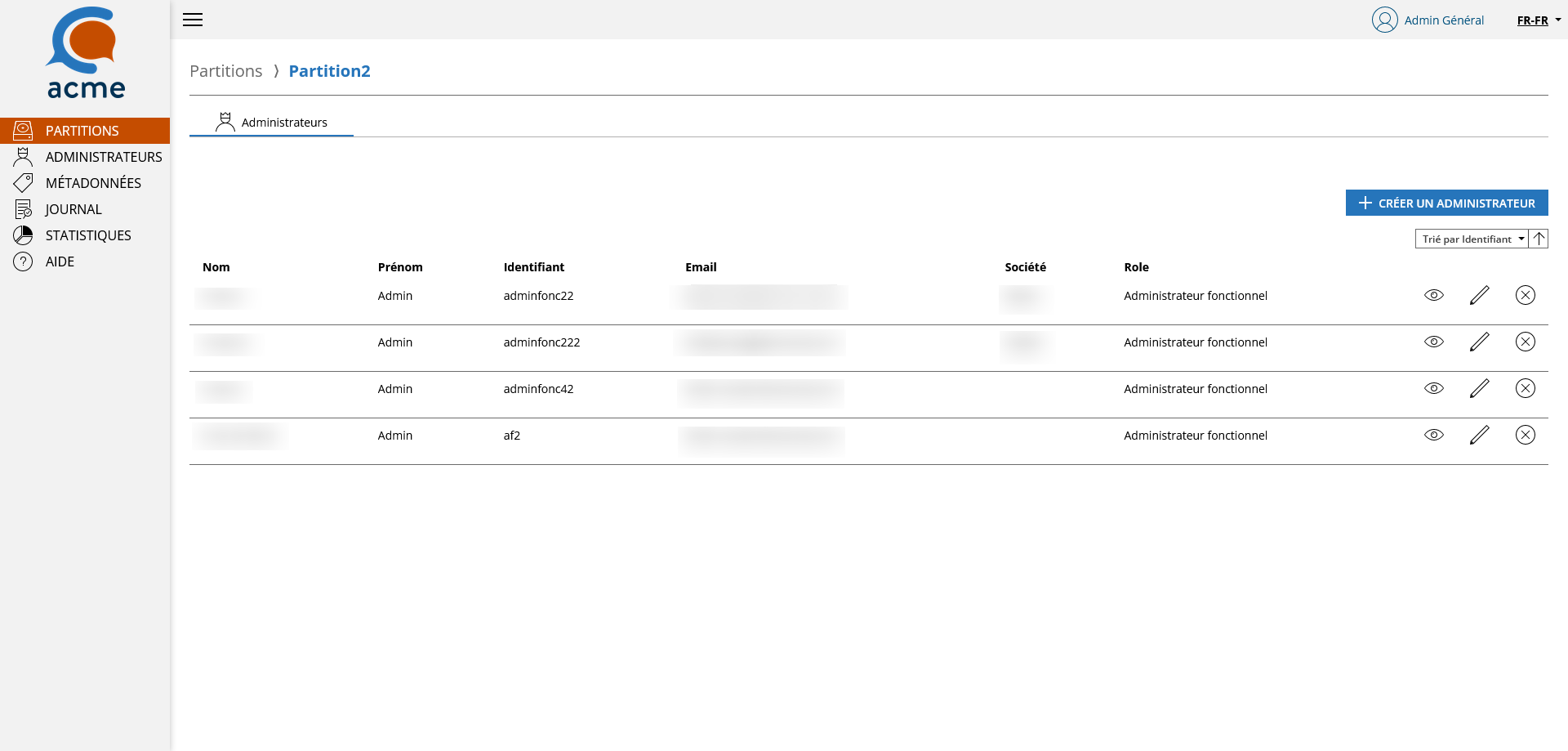This screenshot has height=751, width=1568.
Task: Click the Identifiant column header
Action: (x=534, y=267)
